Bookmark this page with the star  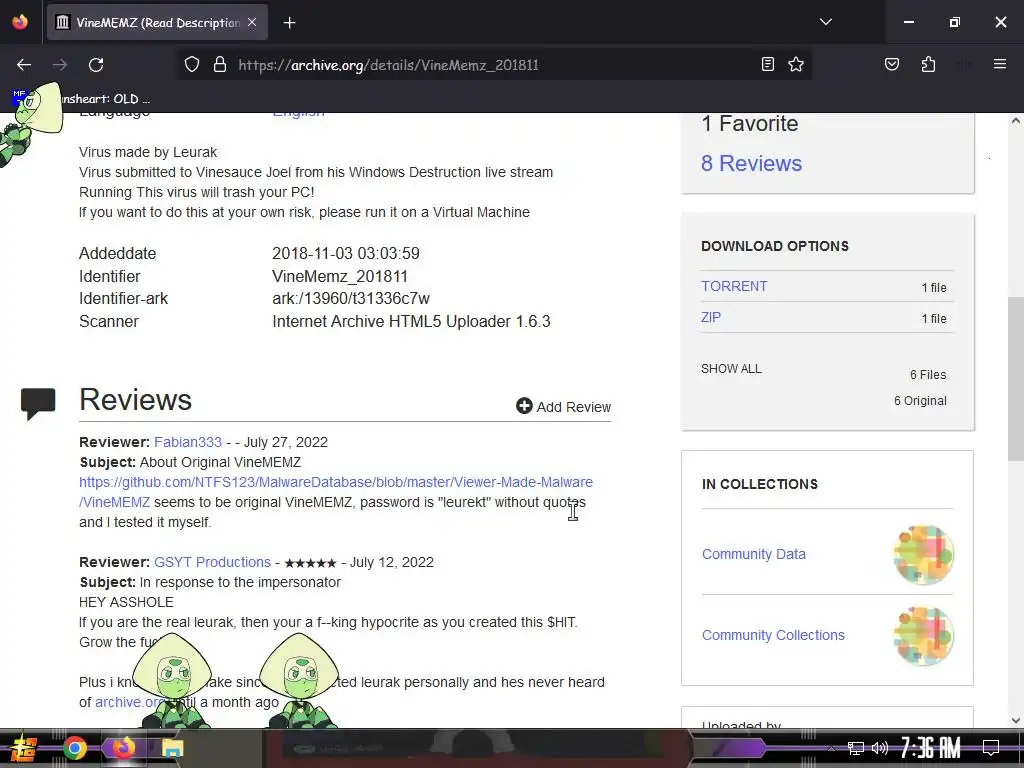click(795, 64)
